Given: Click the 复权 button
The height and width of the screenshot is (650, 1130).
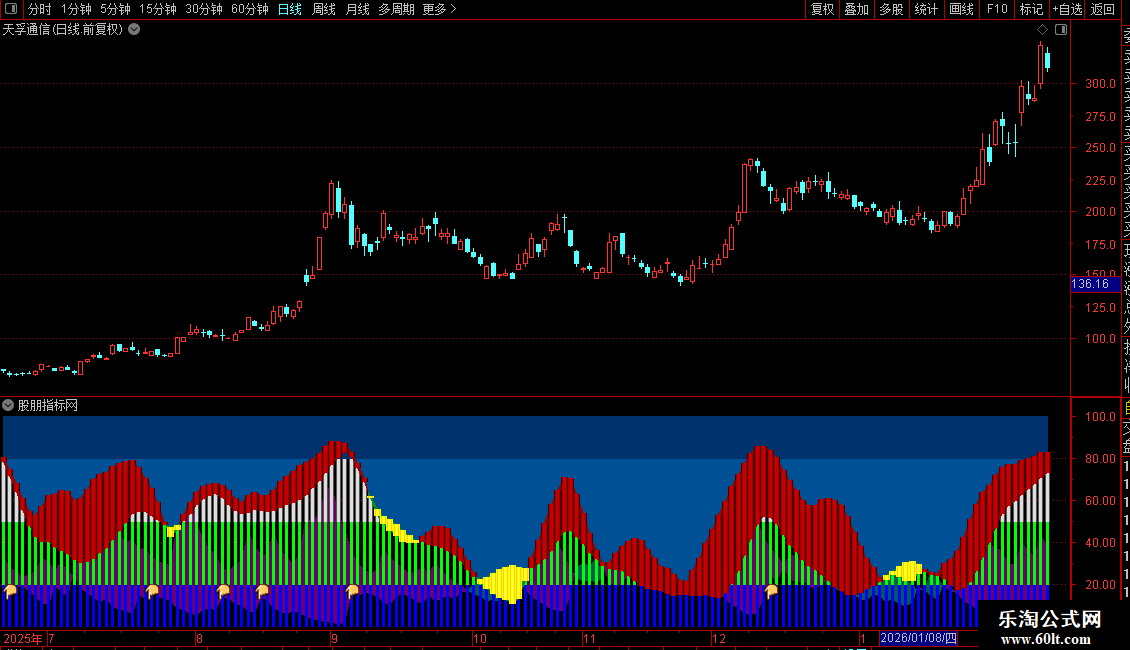Looking at the screenshot, I should [x=822, y=9].
